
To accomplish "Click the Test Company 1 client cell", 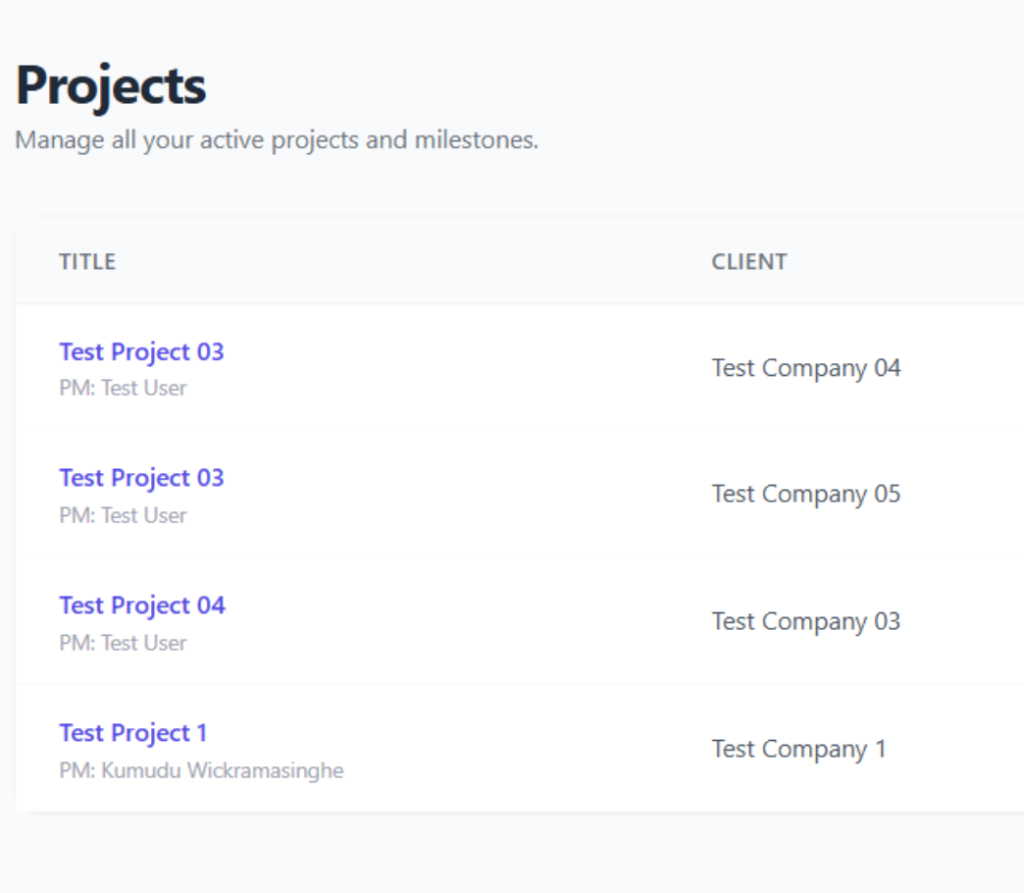I will 799,749.
